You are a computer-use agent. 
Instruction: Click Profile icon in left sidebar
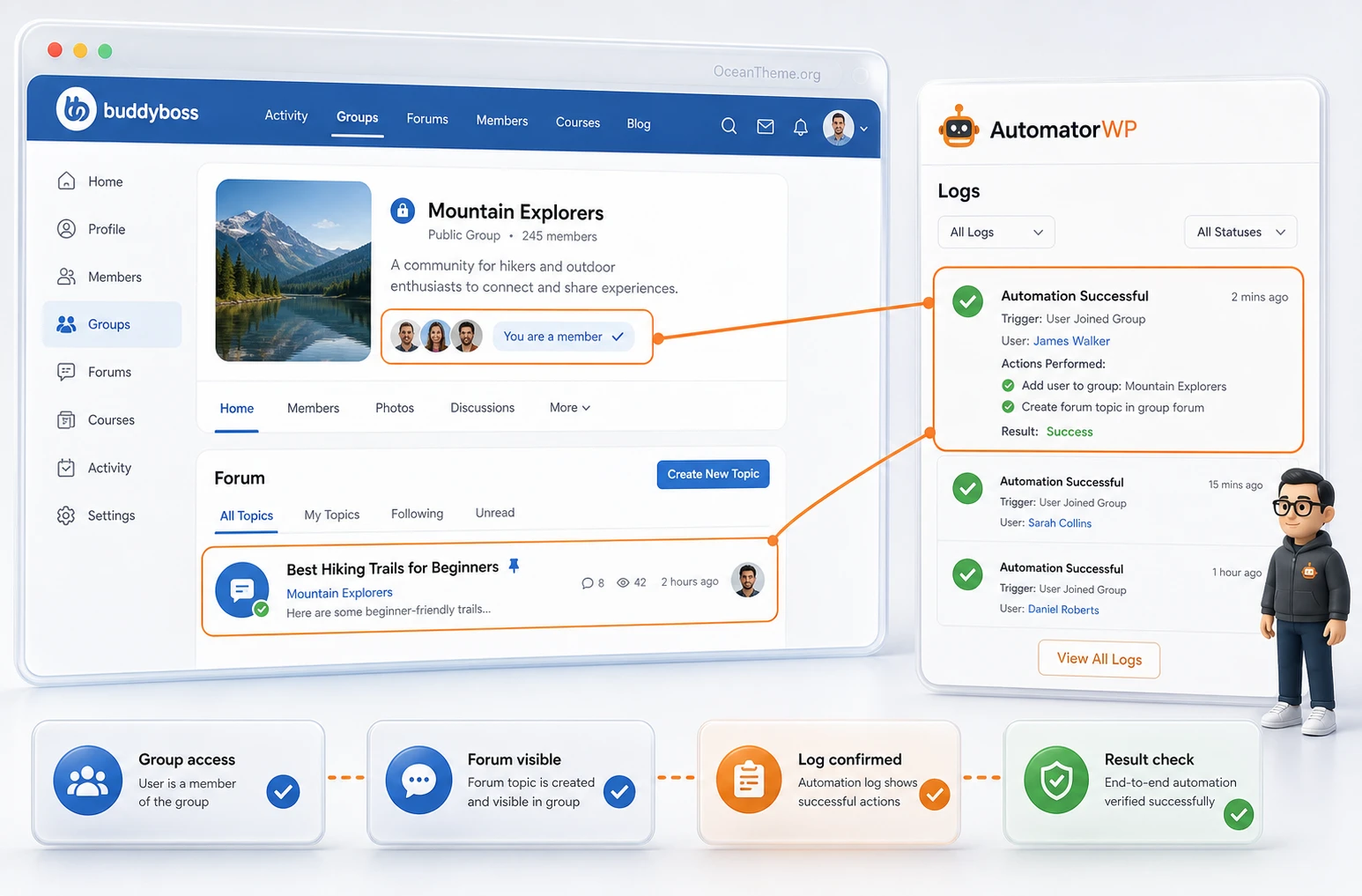(x=66, y=229)
